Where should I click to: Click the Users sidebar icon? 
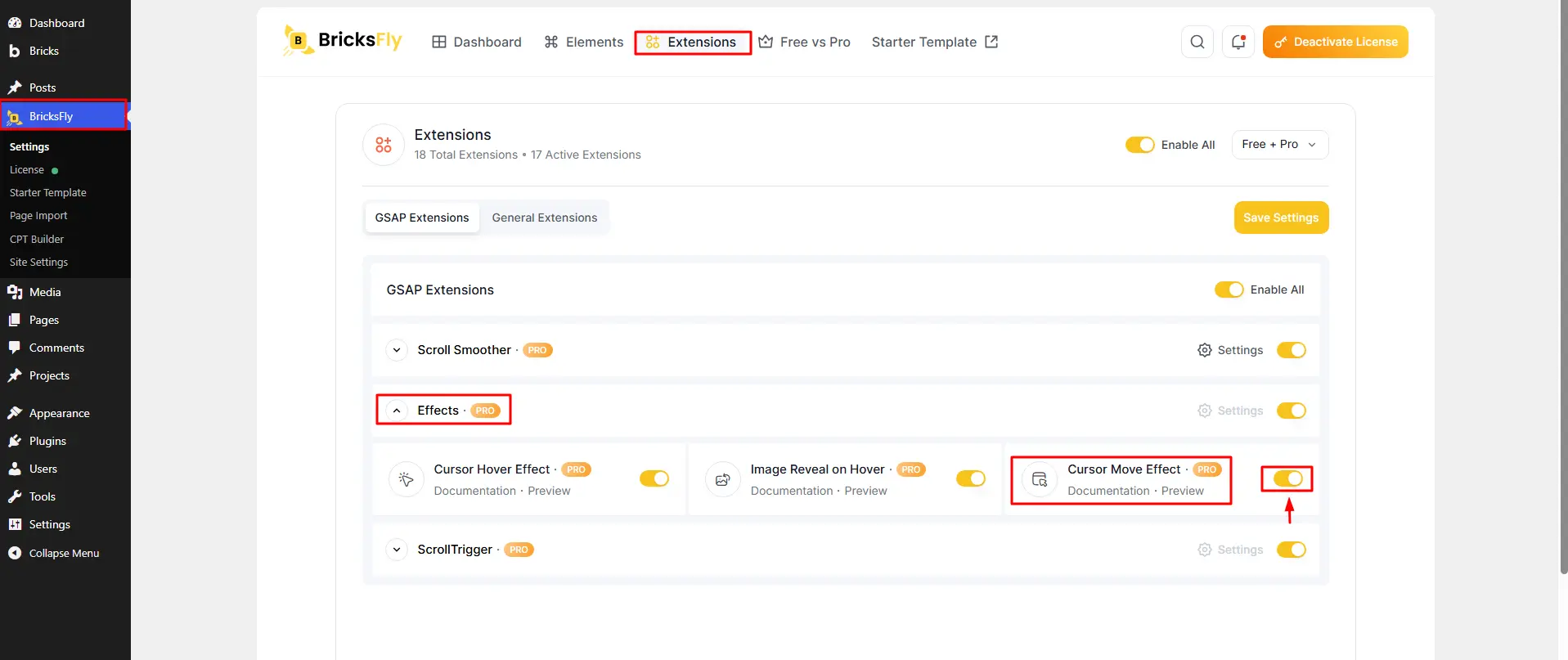(15, 469)
